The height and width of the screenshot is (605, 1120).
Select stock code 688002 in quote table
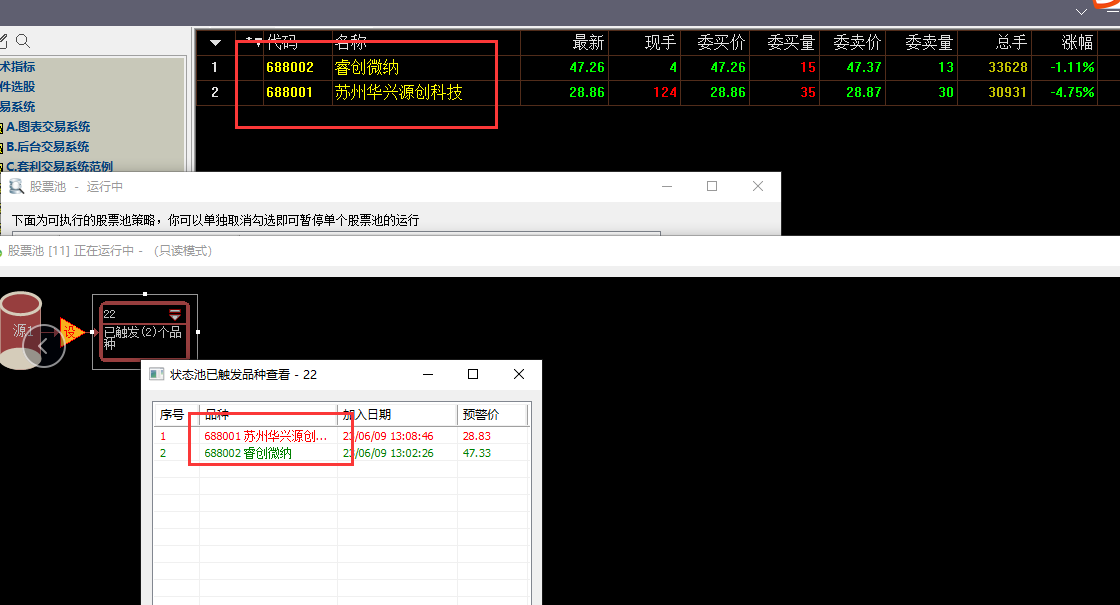290,67
